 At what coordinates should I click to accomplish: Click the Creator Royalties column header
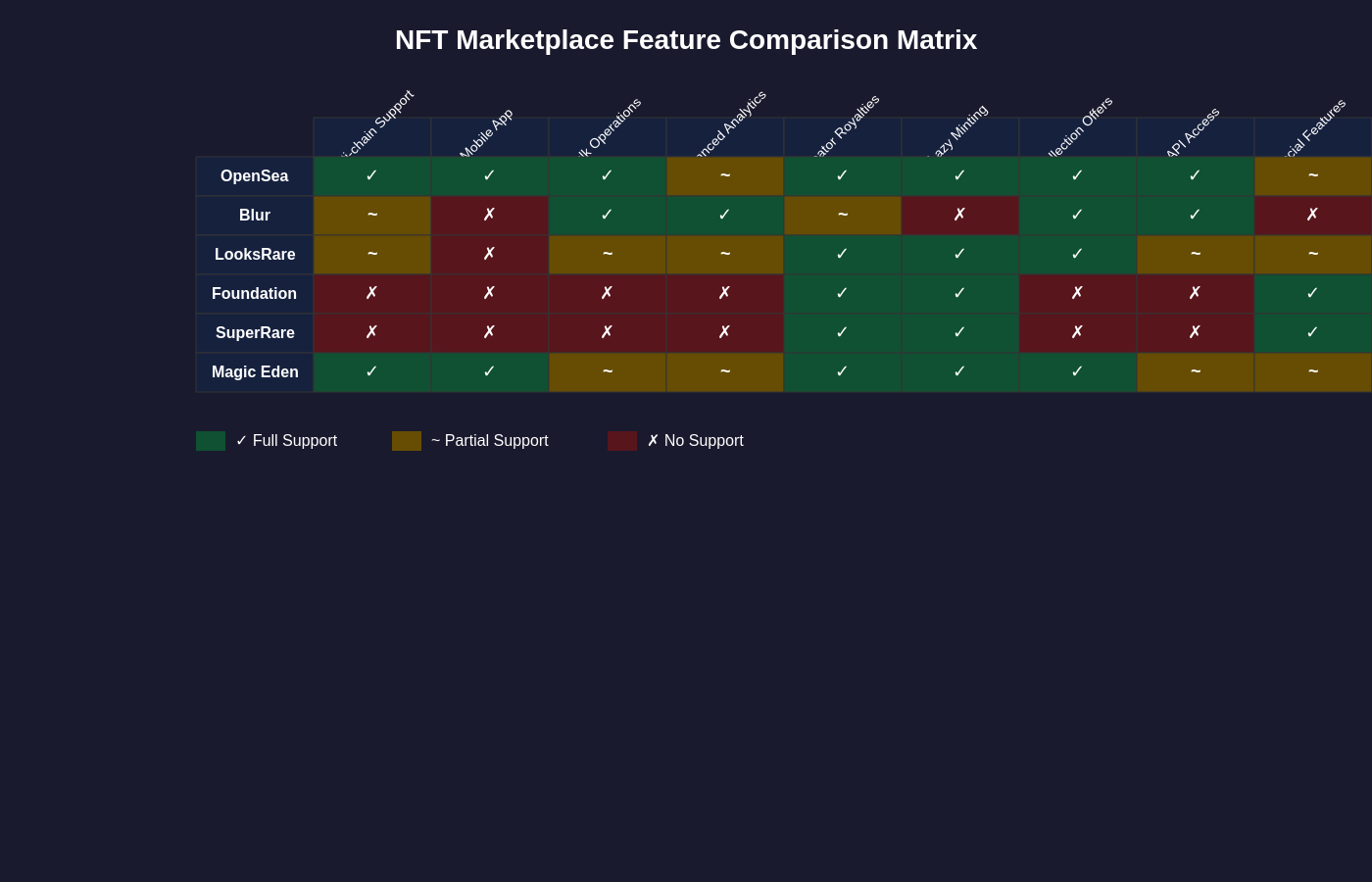click(x=843, y=137)
